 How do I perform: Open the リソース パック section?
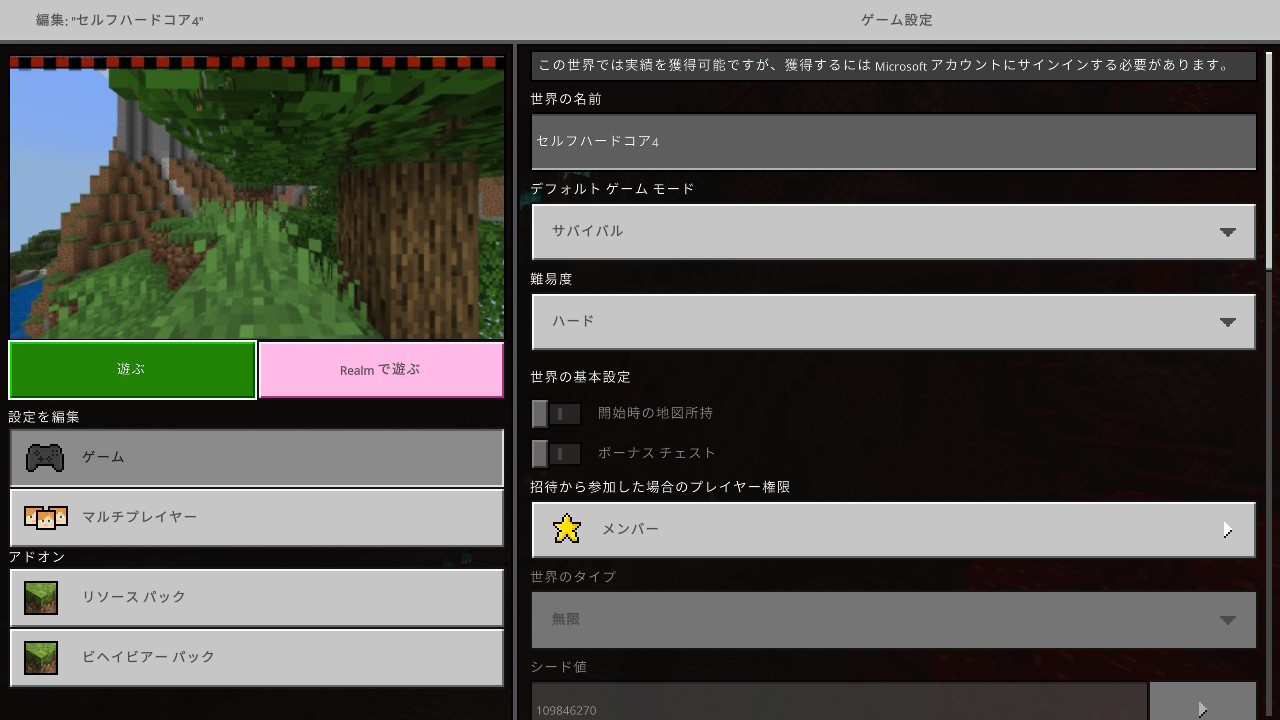(x=257, y=598)
